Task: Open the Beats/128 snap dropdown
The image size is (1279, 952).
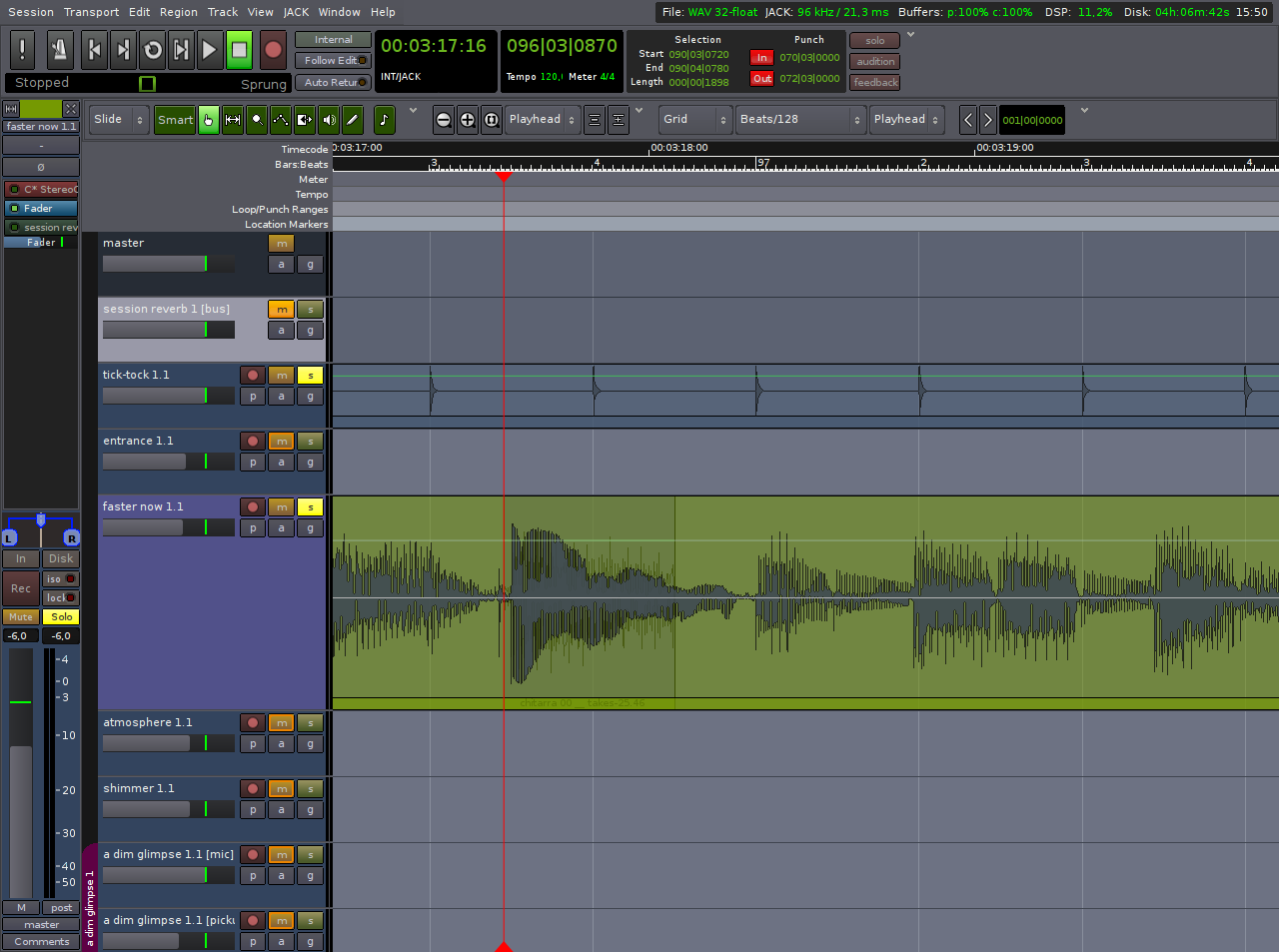Action: point(799,120)
